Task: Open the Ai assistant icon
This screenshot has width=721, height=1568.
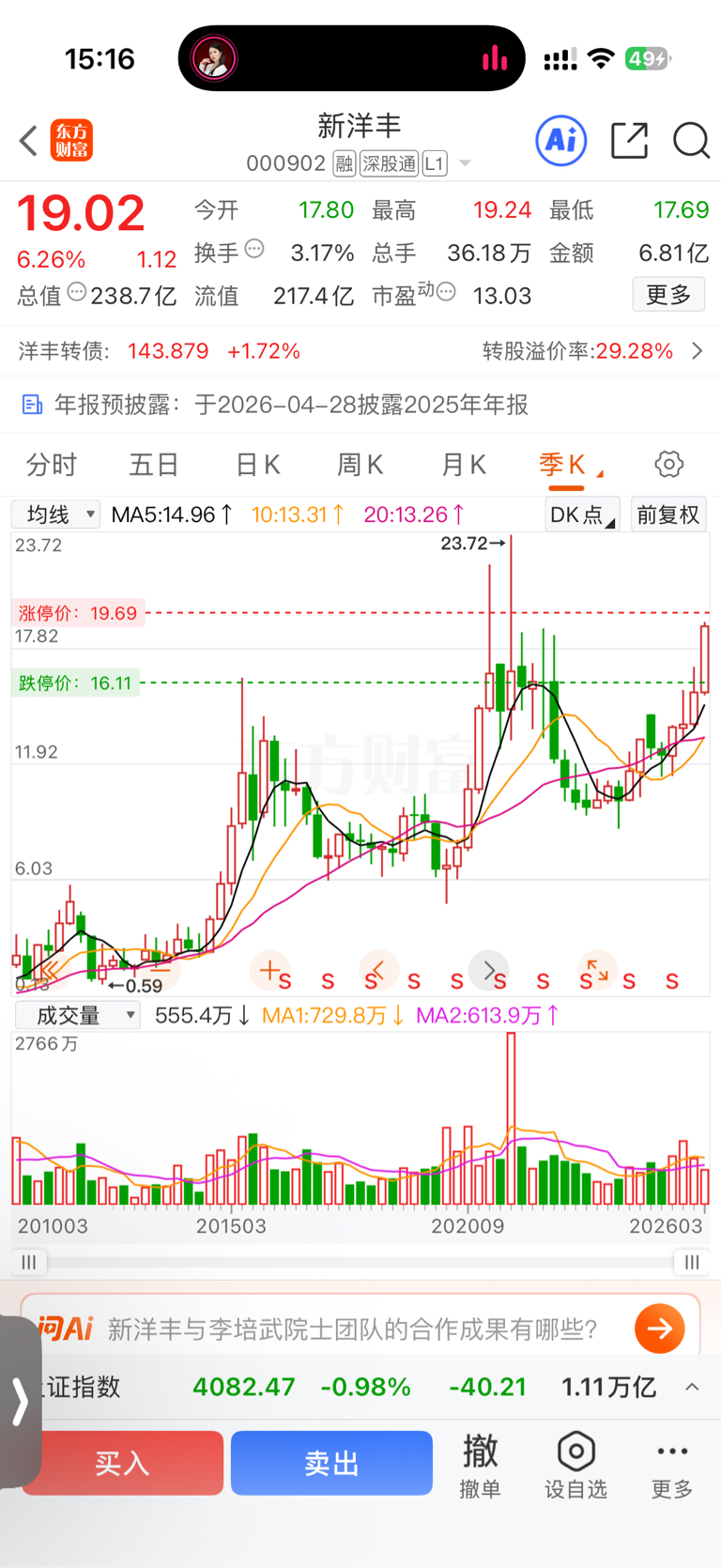Action: point(561,141)
